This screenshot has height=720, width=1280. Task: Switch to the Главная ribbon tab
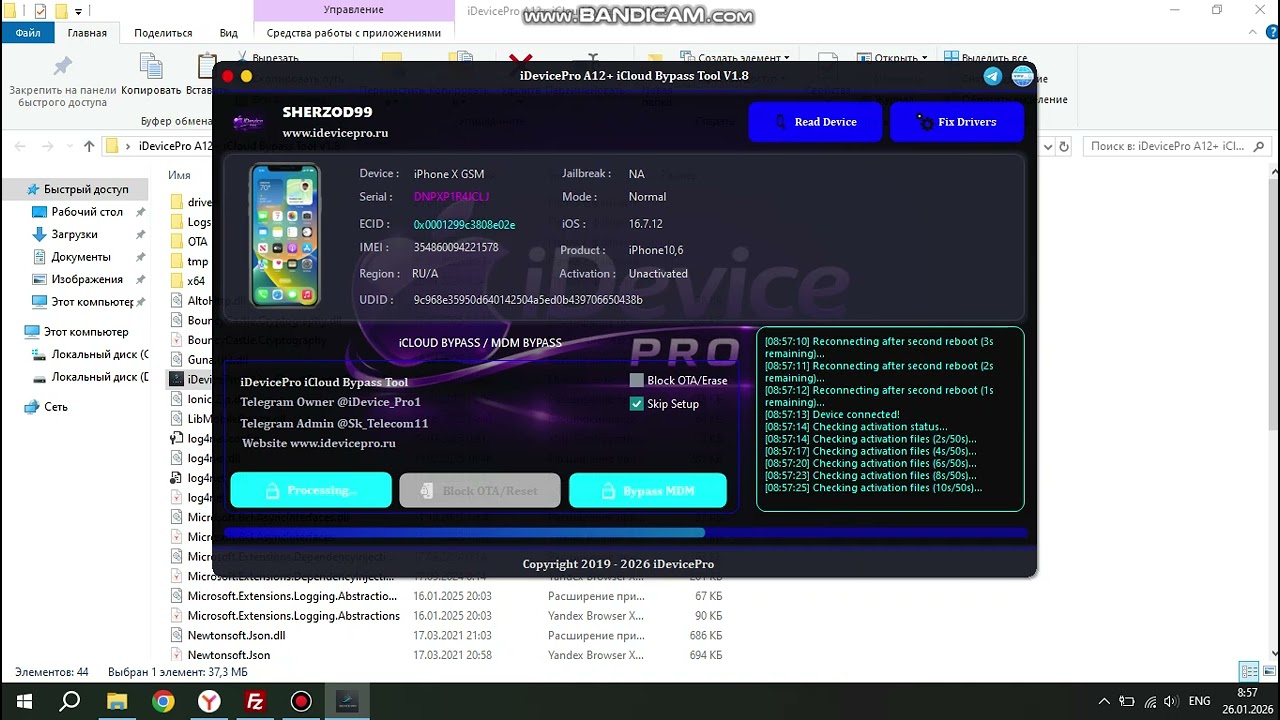(x=87, y=33)
